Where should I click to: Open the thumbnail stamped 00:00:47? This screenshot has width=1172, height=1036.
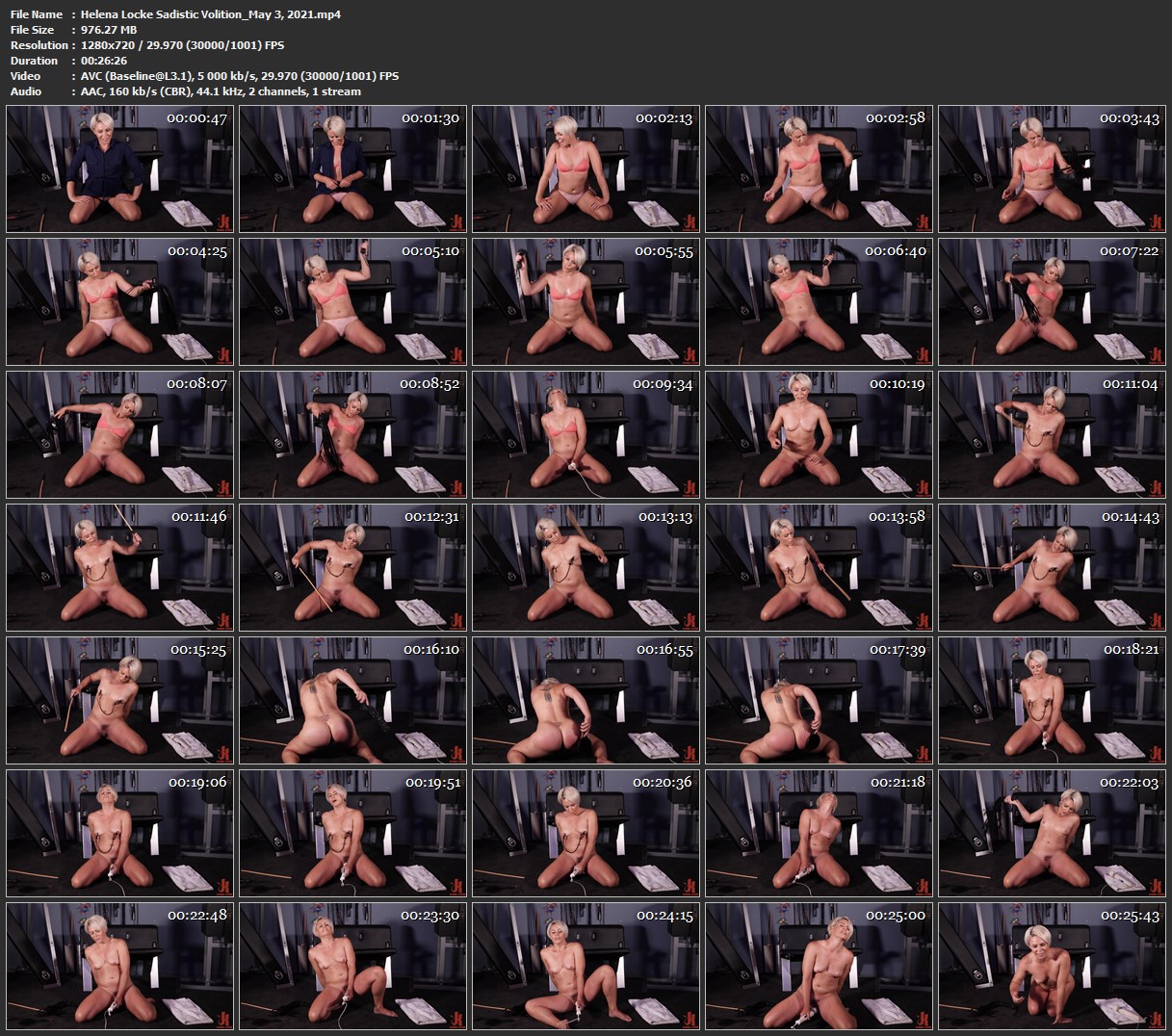pyautogui.click(x=120, y=168)
